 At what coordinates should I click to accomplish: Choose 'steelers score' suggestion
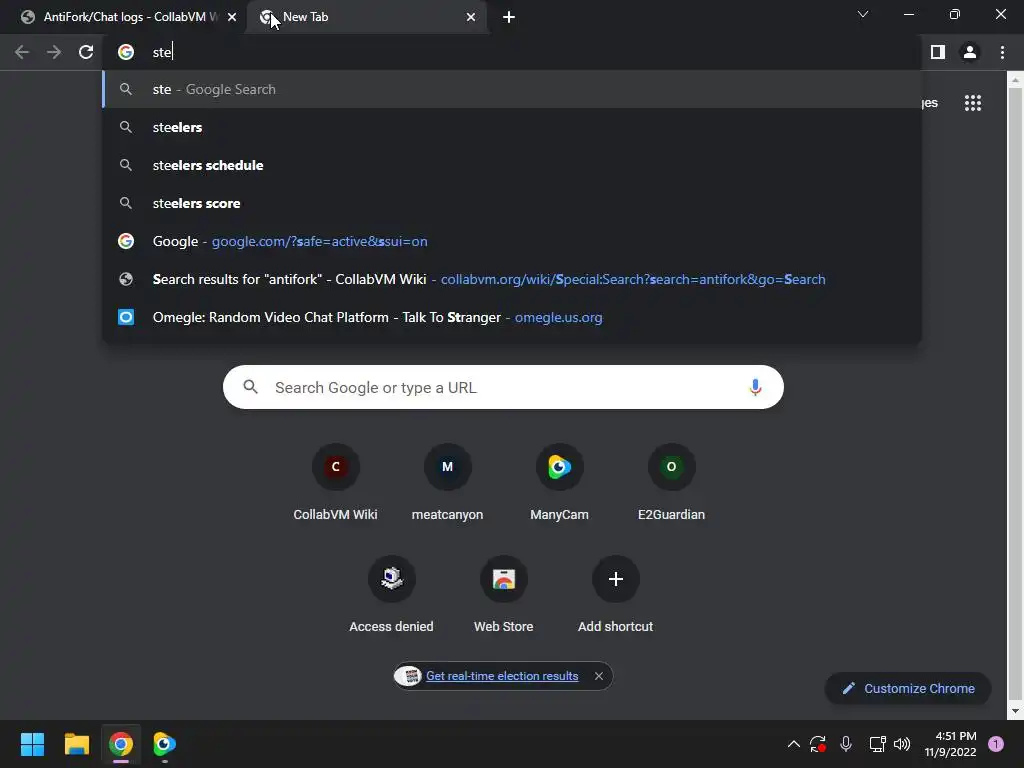click(x=512, y=203)
